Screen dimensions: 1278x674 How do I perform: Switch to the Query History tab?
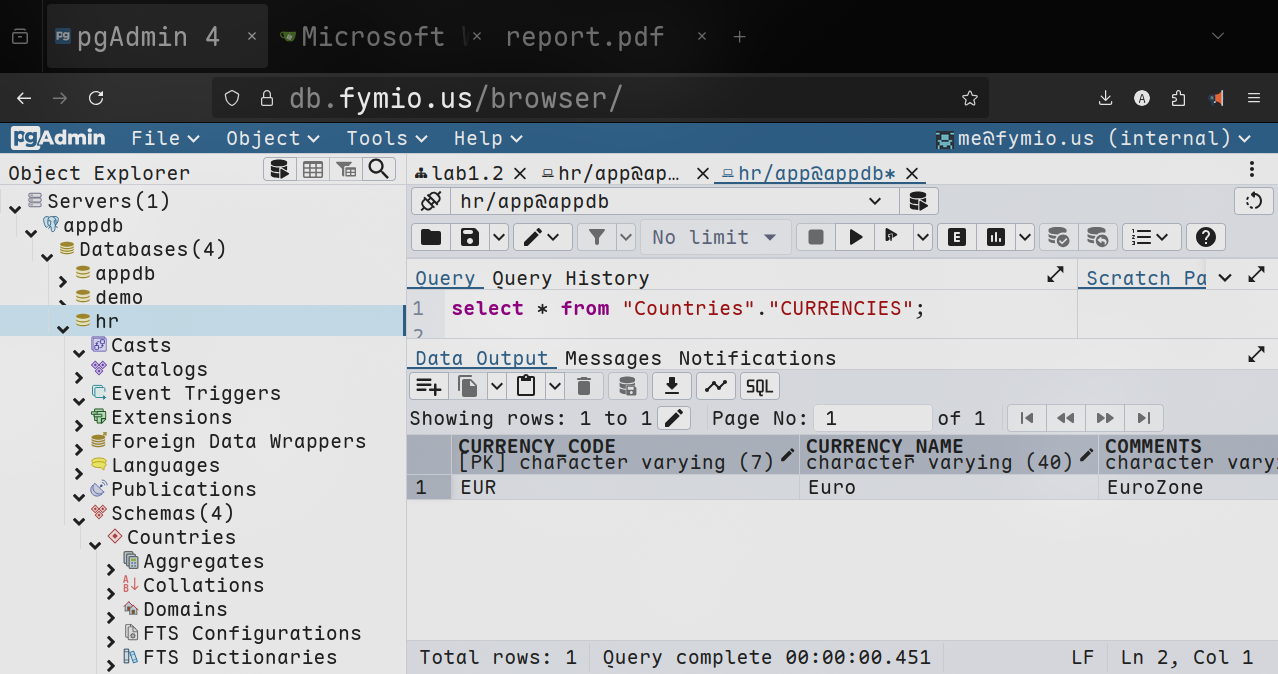(x=570, y=278)
